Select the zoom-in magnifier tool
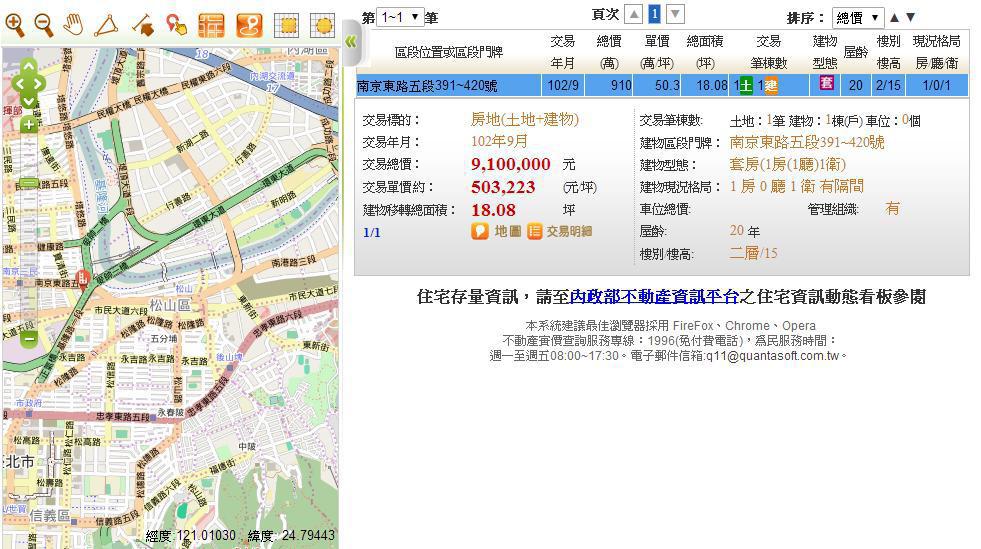Viewport: 981px width, 549px height. [15, 24]
